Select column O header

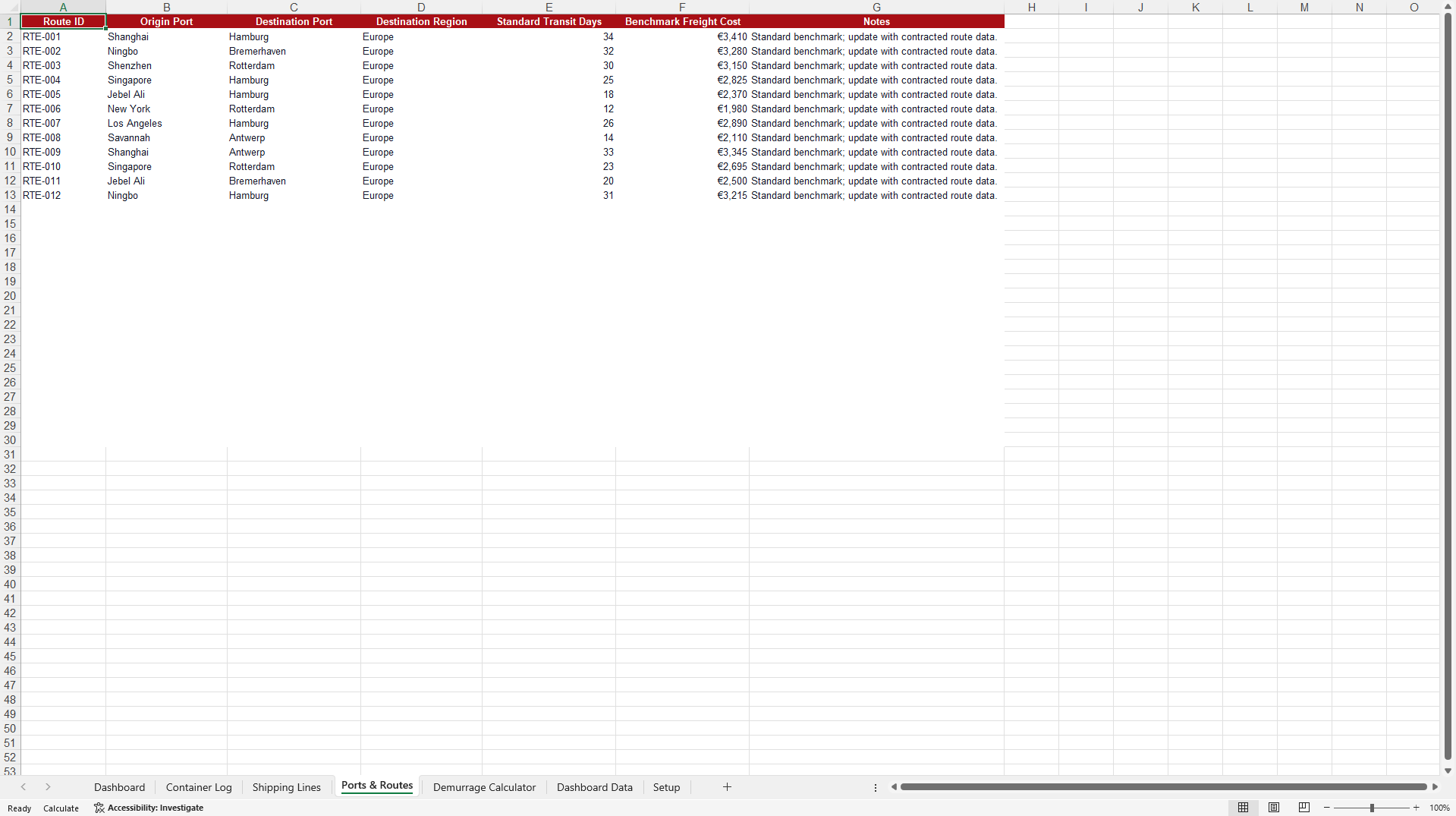tap(1414, 7)
